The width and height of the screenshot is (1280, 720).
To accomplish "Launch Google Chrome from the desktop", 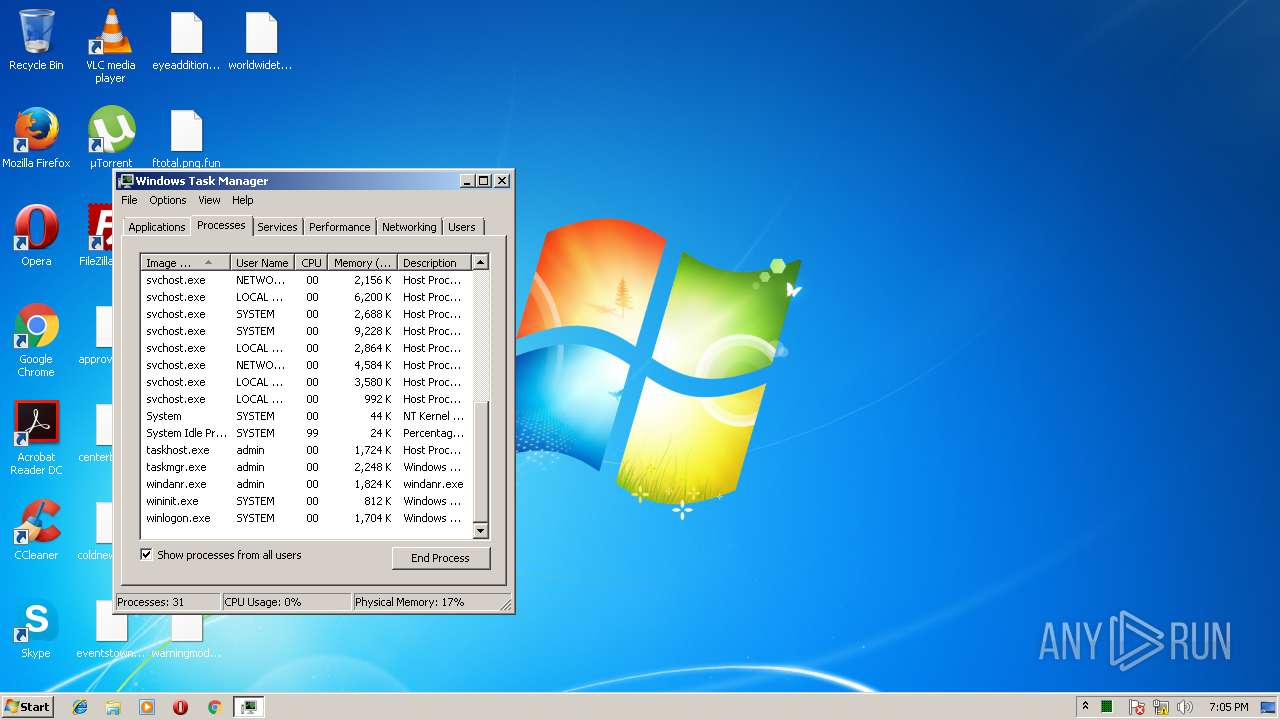I will (x=36, y=341).
